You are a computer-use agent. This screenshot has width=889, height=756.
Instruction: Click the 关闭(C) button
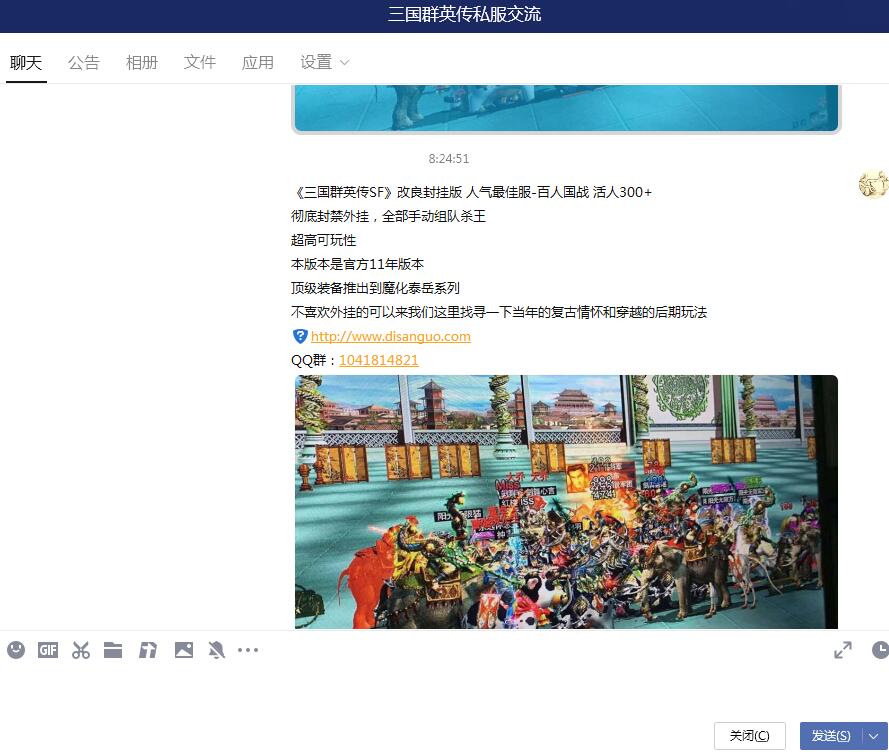pyautogui.click(x=750, y=736)
